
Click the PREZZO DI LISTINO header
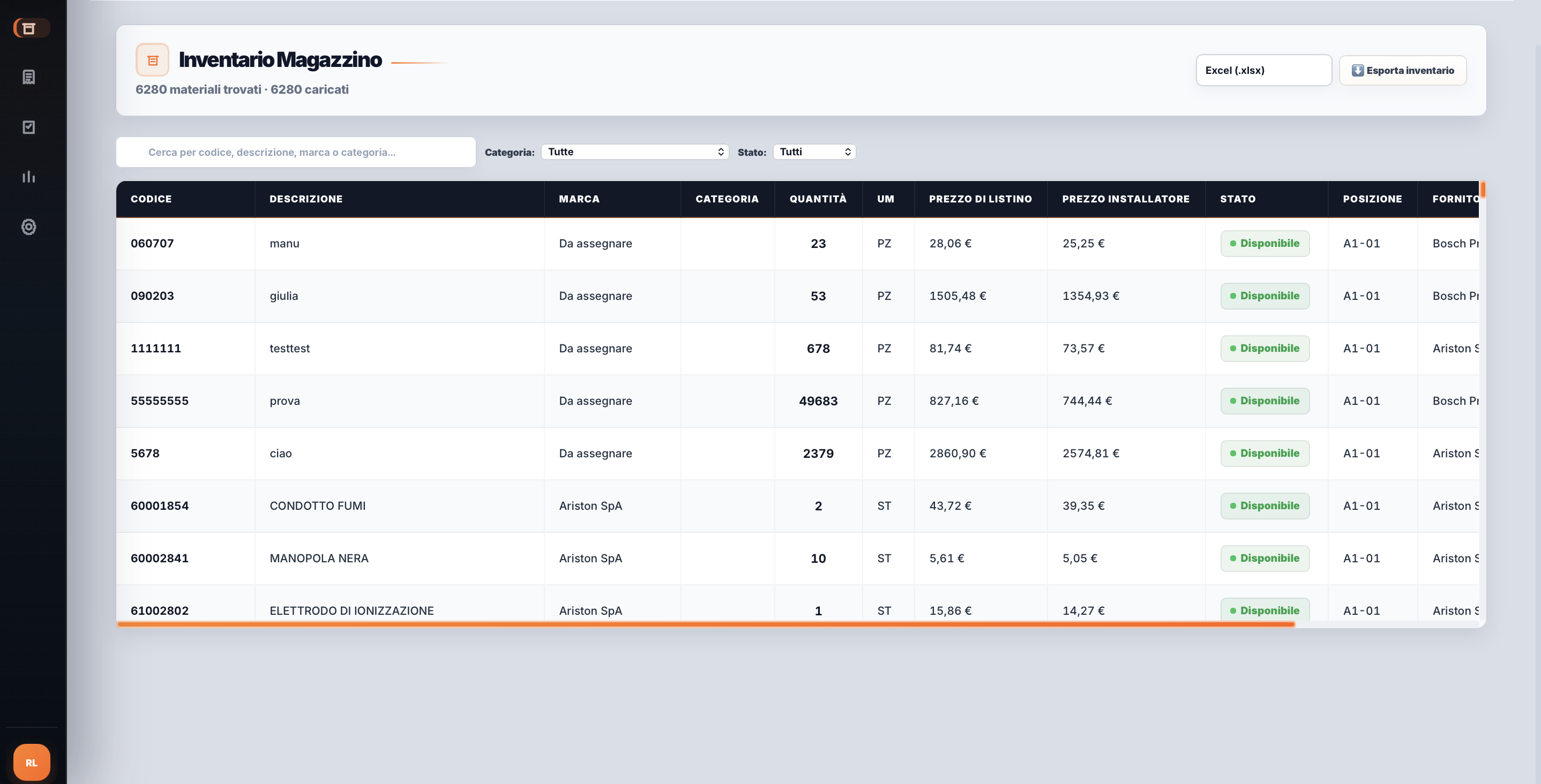coord(980,199)
